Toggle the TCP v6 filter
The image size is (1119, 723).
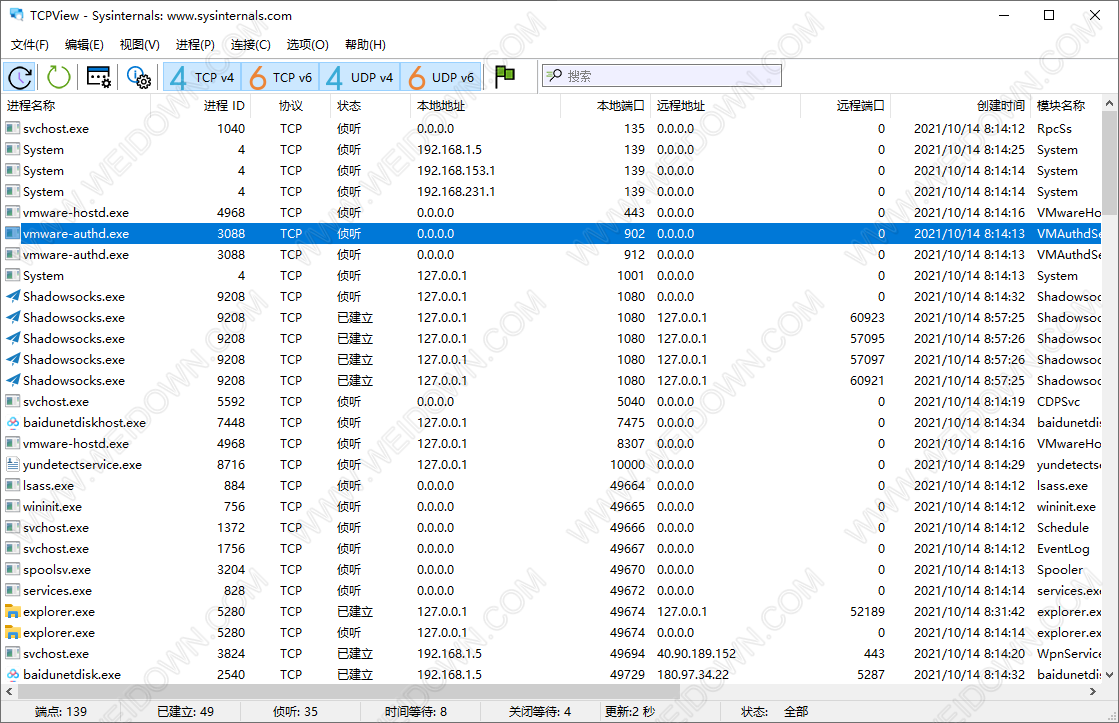point(281,77)
